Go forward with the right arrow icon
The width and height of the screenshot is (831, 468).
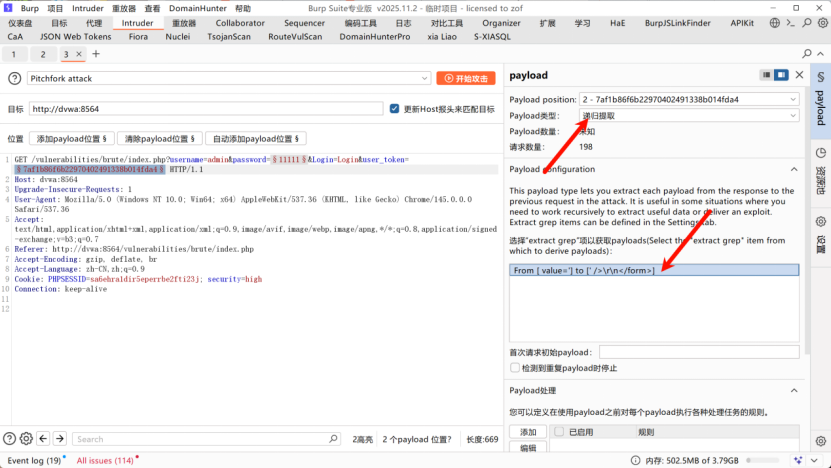(60, 439)
